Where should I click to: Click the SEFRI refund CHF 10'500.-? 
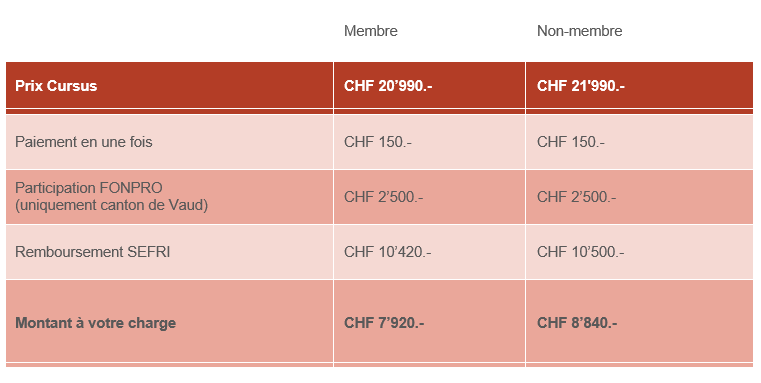pos(580,252)
